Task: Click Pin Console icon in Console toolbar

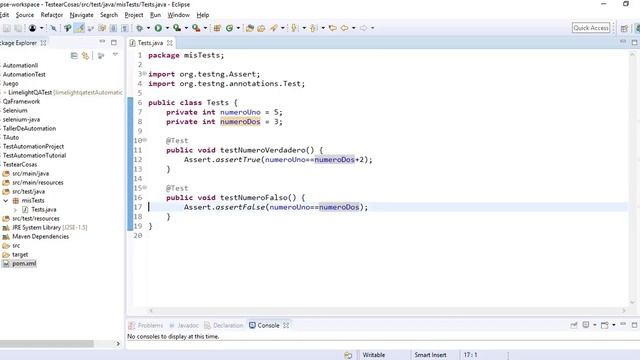Action: coord(574,325)
